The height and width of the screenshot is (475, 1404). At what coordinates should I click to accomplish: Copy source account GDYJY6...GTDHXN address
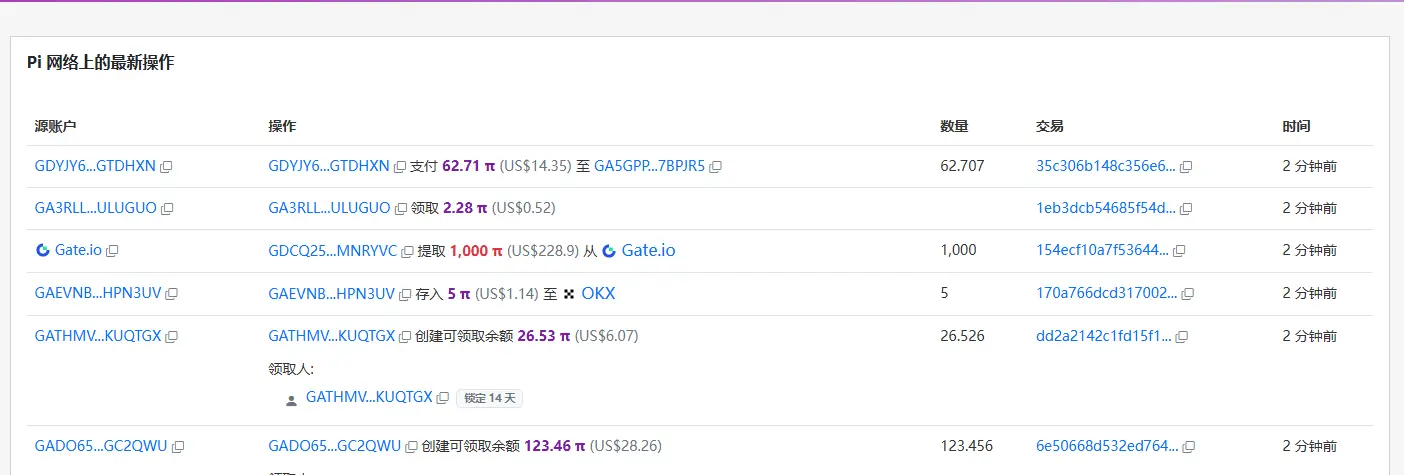[167, 166]
